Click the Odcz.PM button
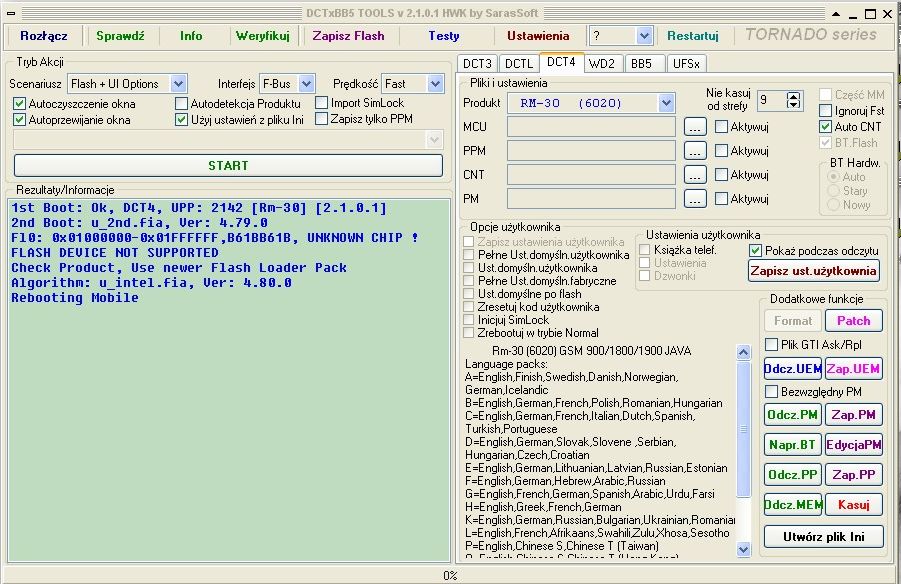Image resolution: width=901 pixels, height=584 pixels. point(793,414)
